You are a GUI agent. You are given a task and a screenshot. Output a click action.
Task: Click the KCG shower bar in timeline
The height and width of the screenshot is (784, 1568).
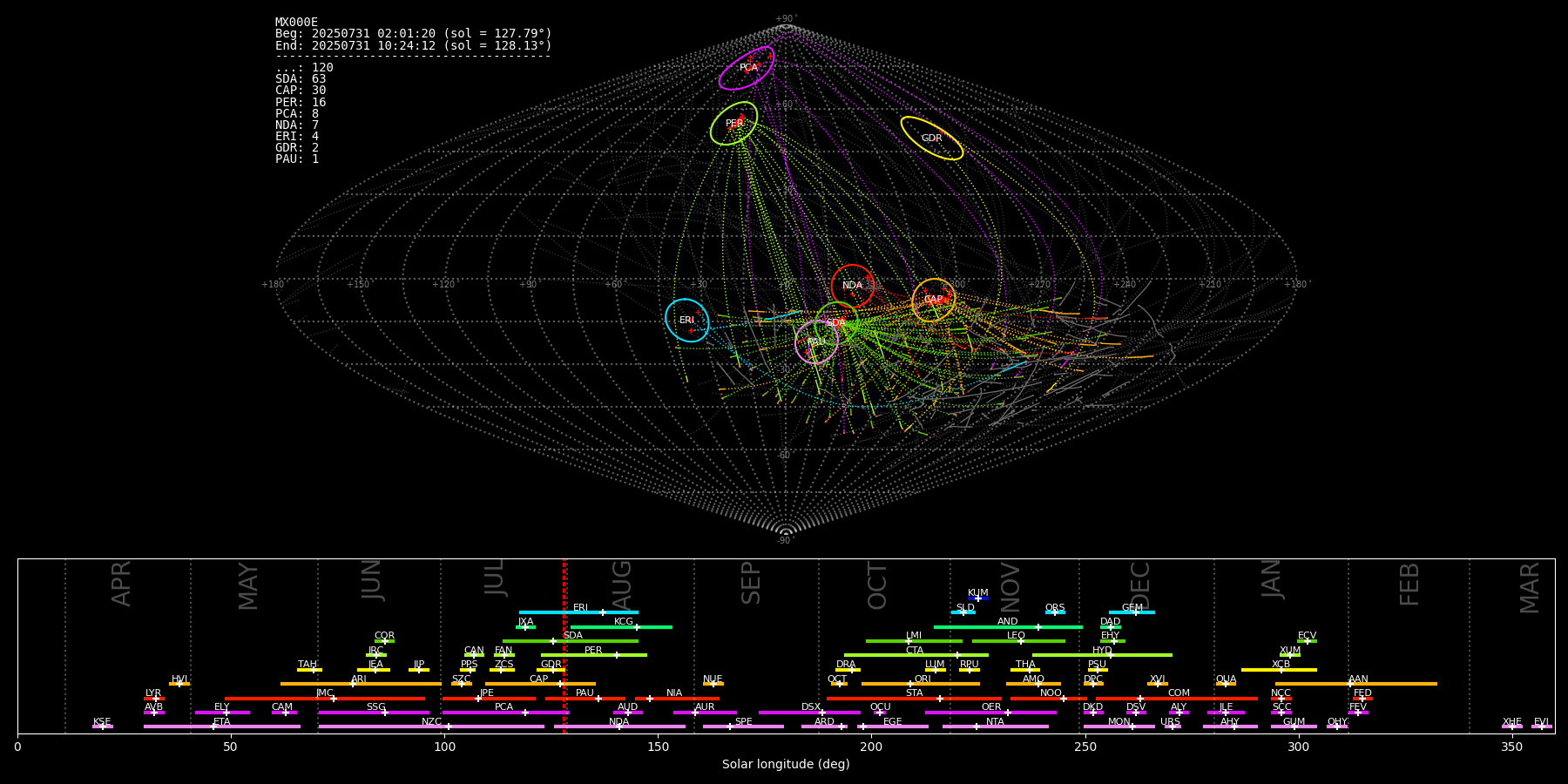pyautogui.click(x=621, y=626)
